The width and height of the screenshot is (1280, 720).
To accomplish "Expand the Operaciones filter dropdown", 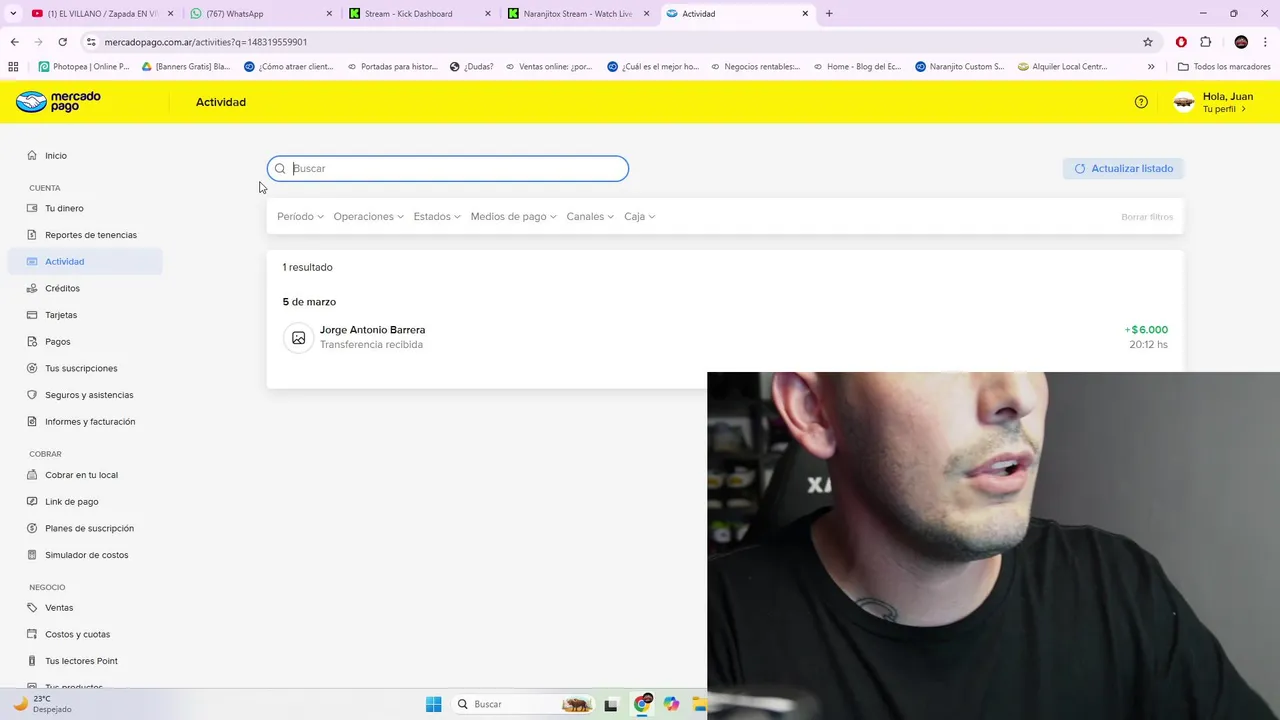I will tap(368, 216).
